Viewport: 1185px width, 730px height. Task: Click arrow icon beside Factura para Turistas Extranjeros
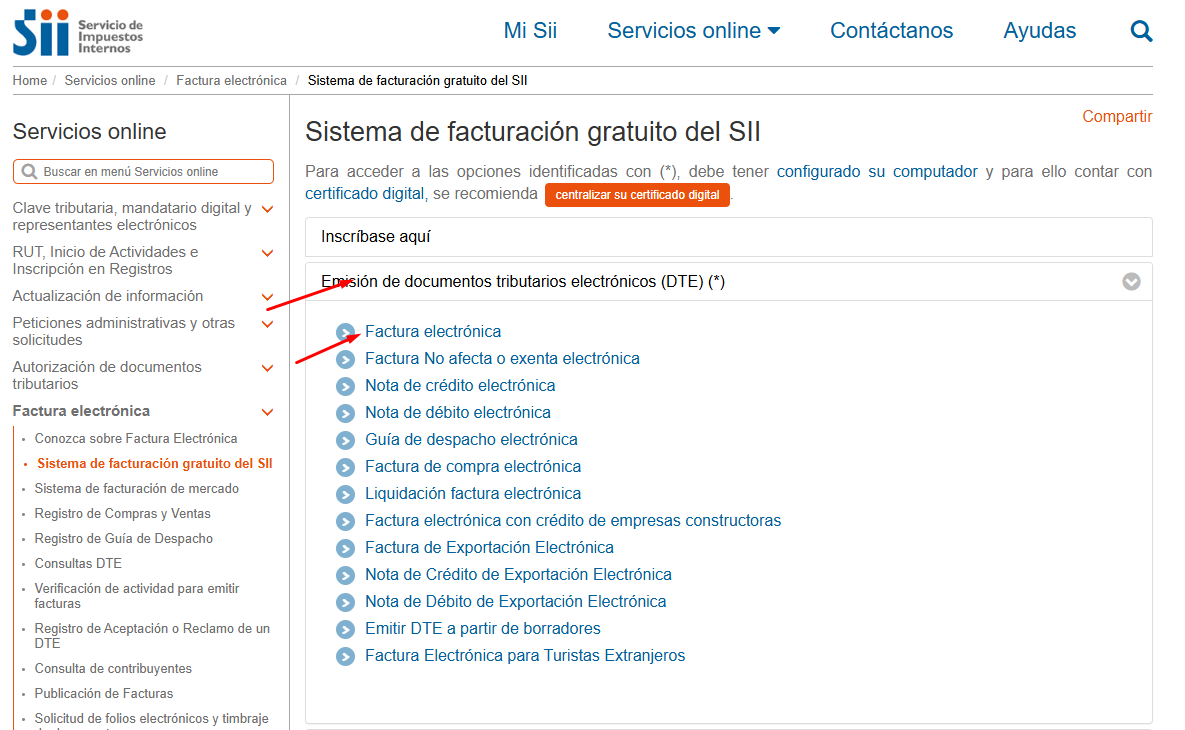pos(345,657)
